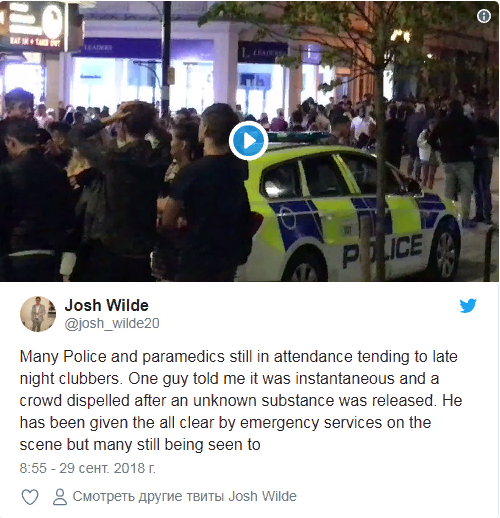Click the Twitter bird logo
Viewport: 500px width, 518px height.
pyautogui.click(x=468, y=306)
